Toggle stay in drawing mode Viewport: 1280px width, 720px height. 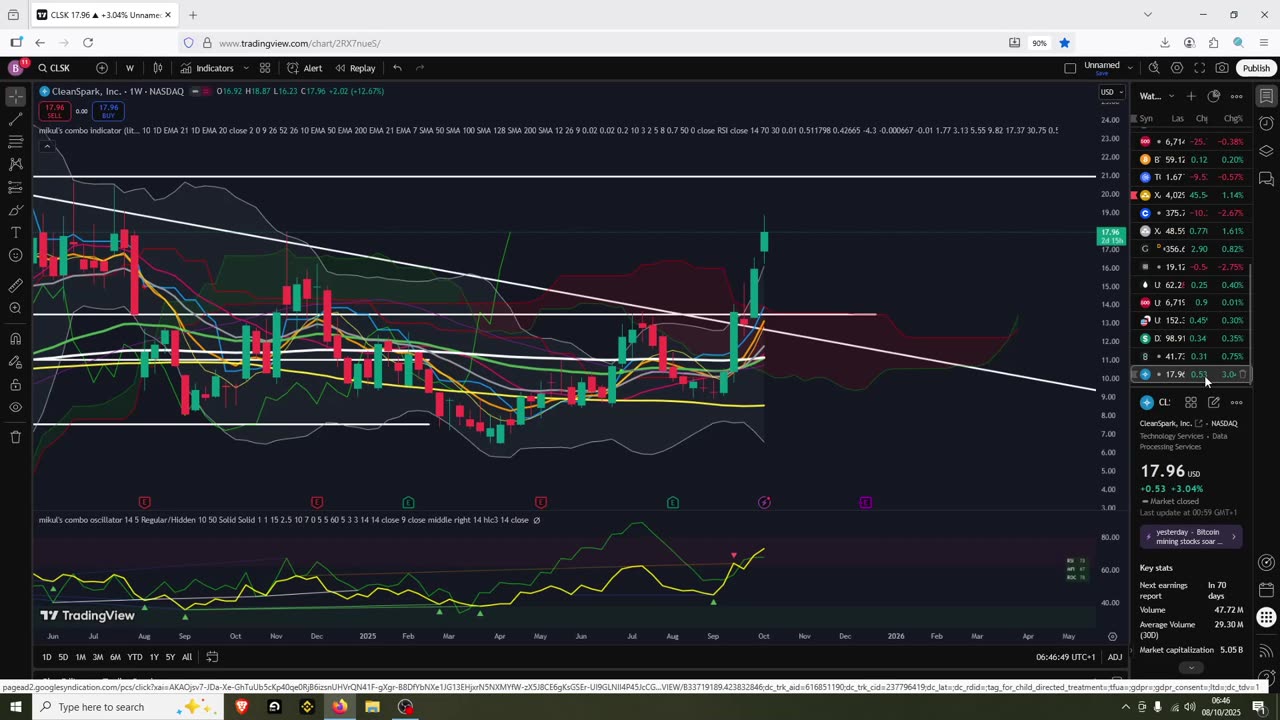[15, 362]
